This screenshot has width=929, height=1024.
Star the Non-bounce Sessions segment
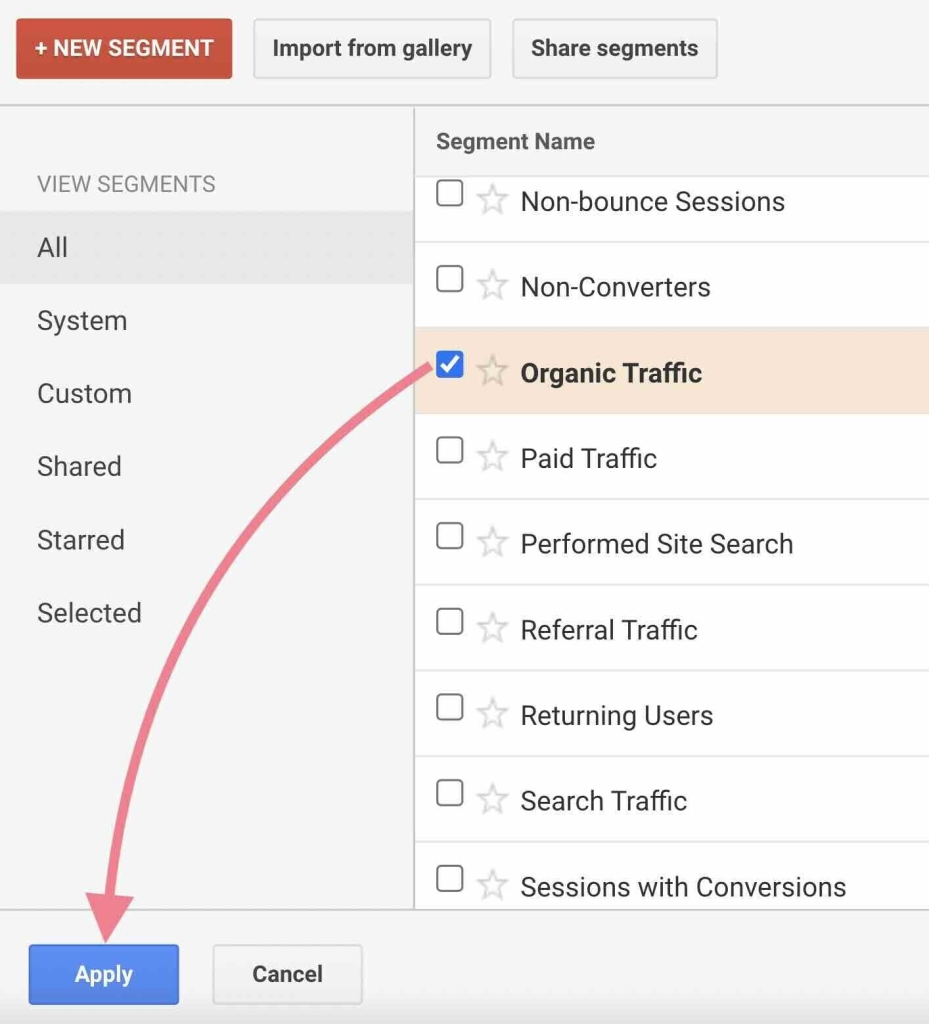492,201
